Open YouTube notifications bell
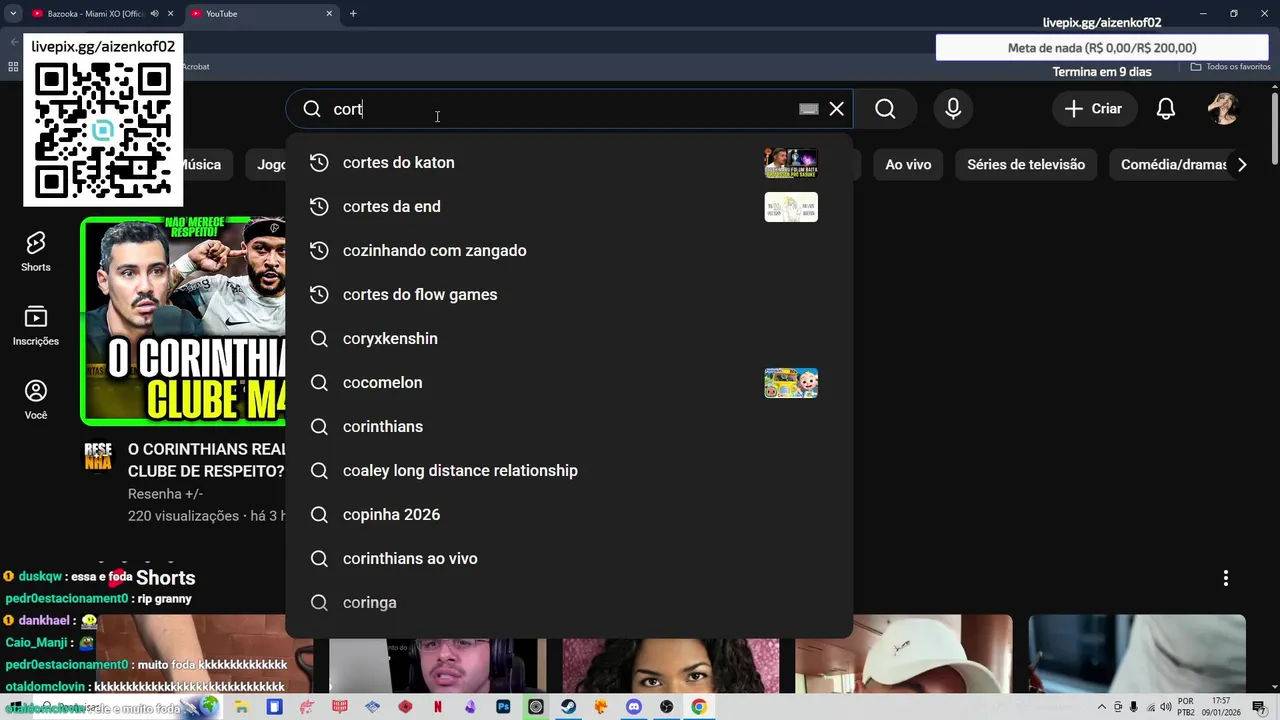Viewport: 1280px width, 720px height. coord(1166,109)
